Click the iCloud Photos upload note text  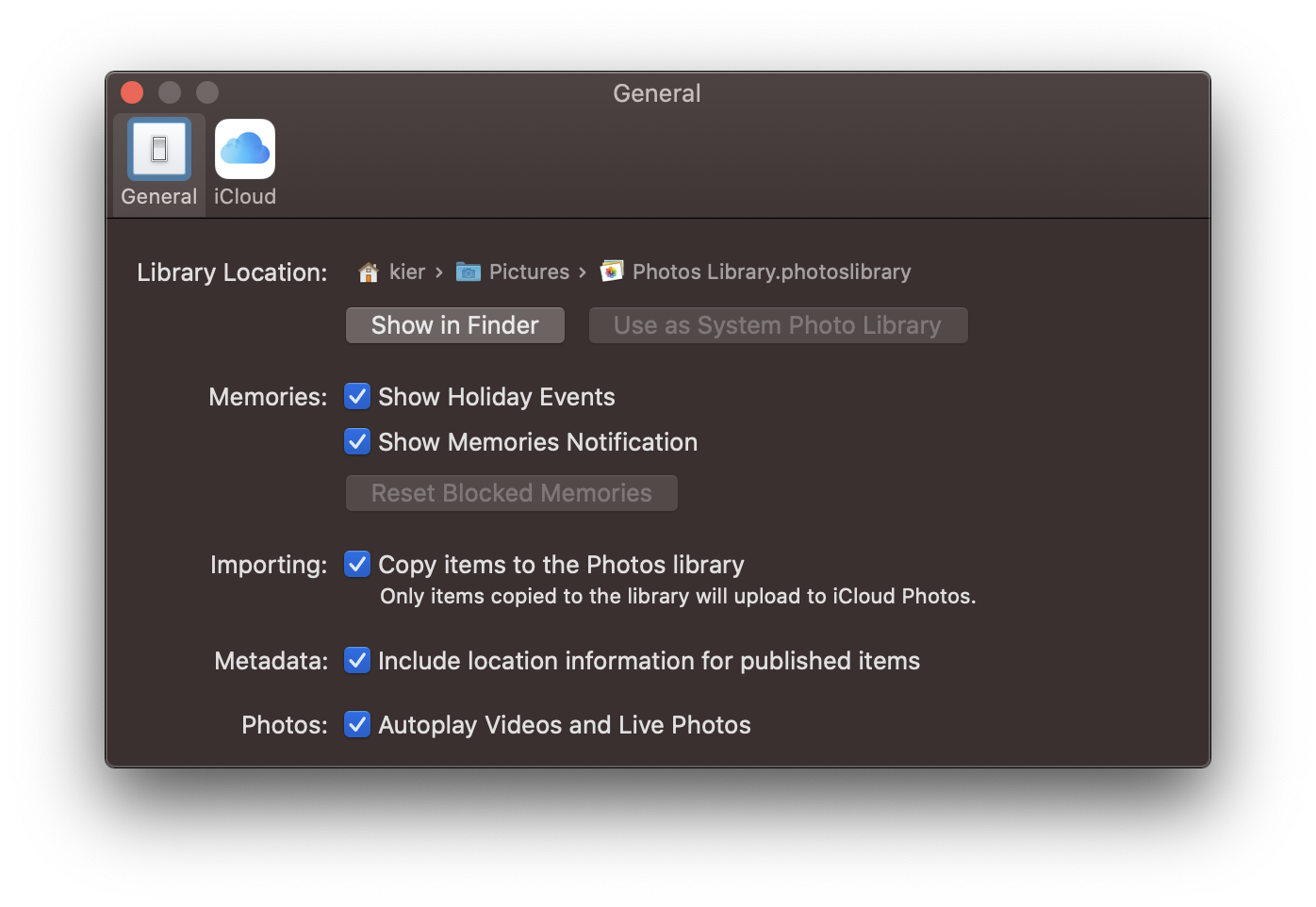click(x=678, y=596)
